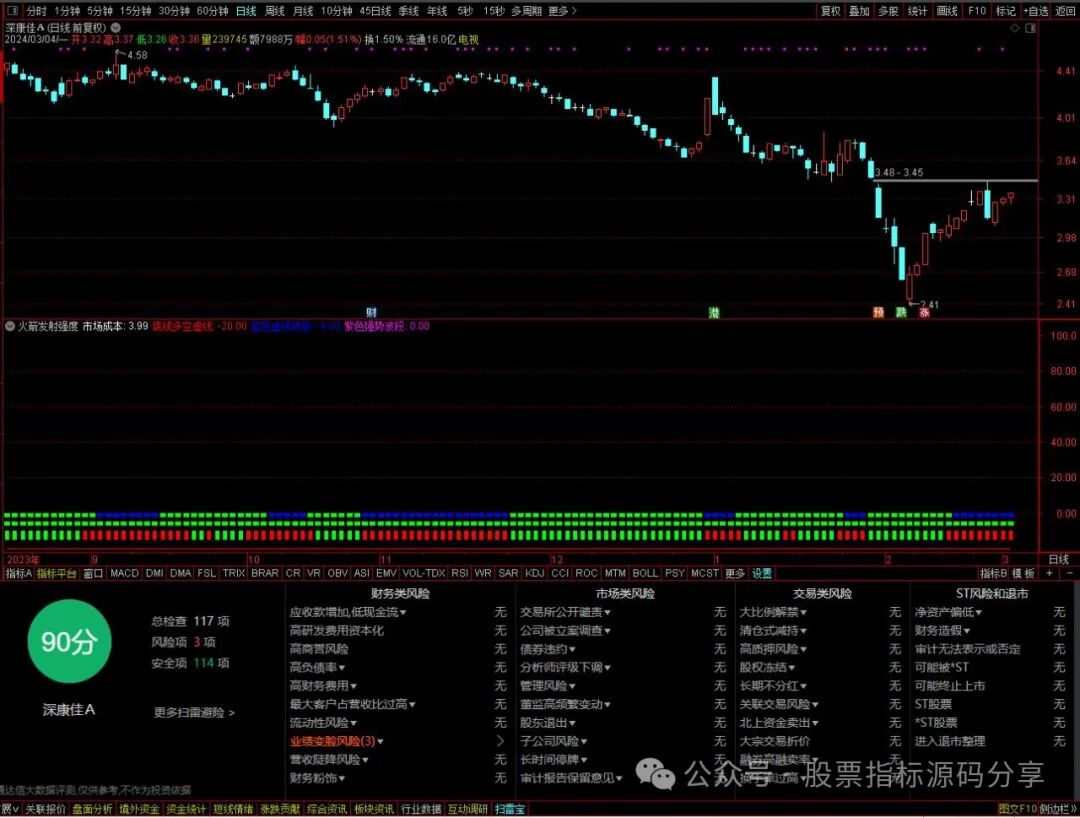The width and height of the screenshot is (1080, 818).
Task: Click the round icon before 火箭发射强度 indicator
Action: [10, 326]
